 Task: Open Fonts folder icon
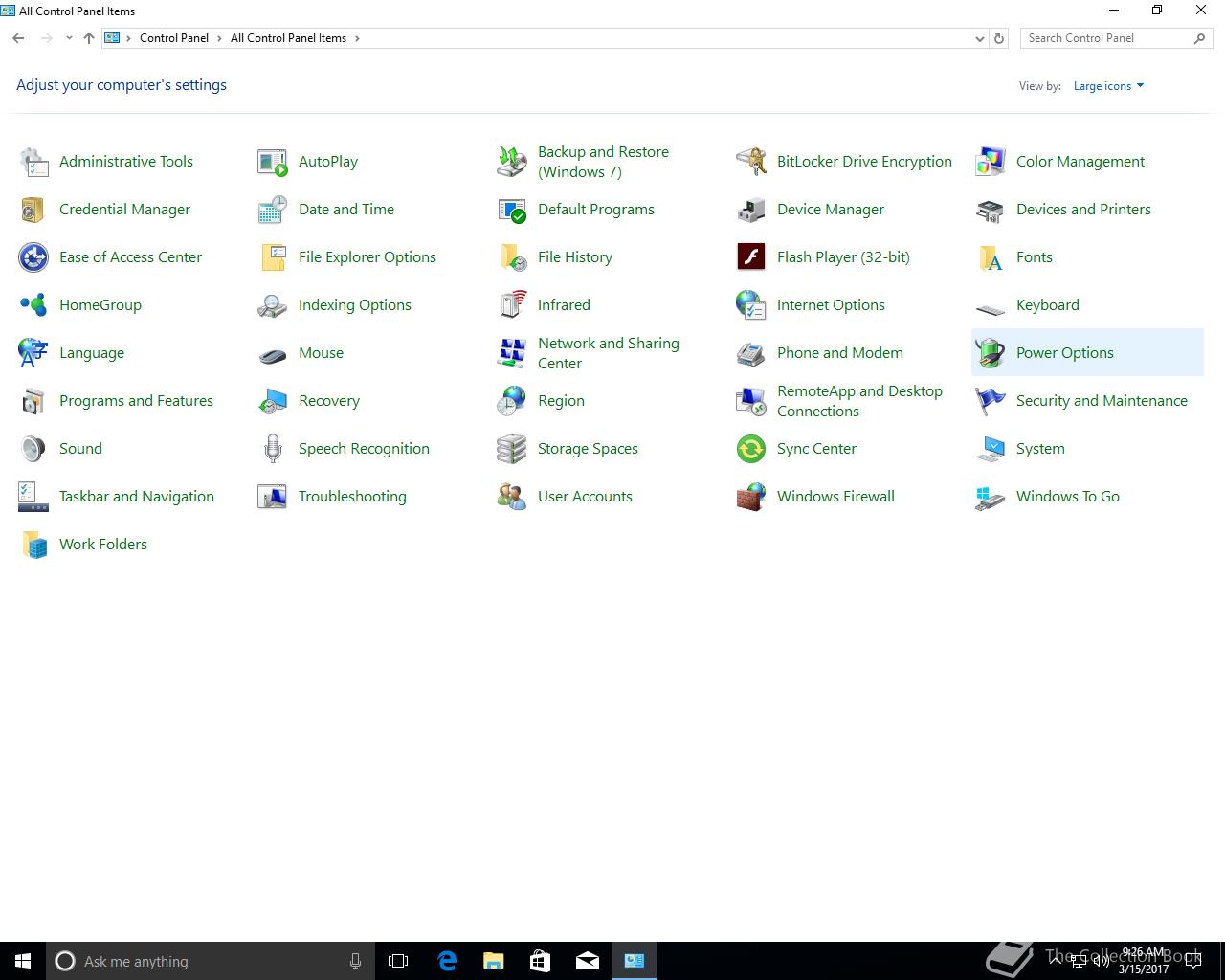point(991,257)
